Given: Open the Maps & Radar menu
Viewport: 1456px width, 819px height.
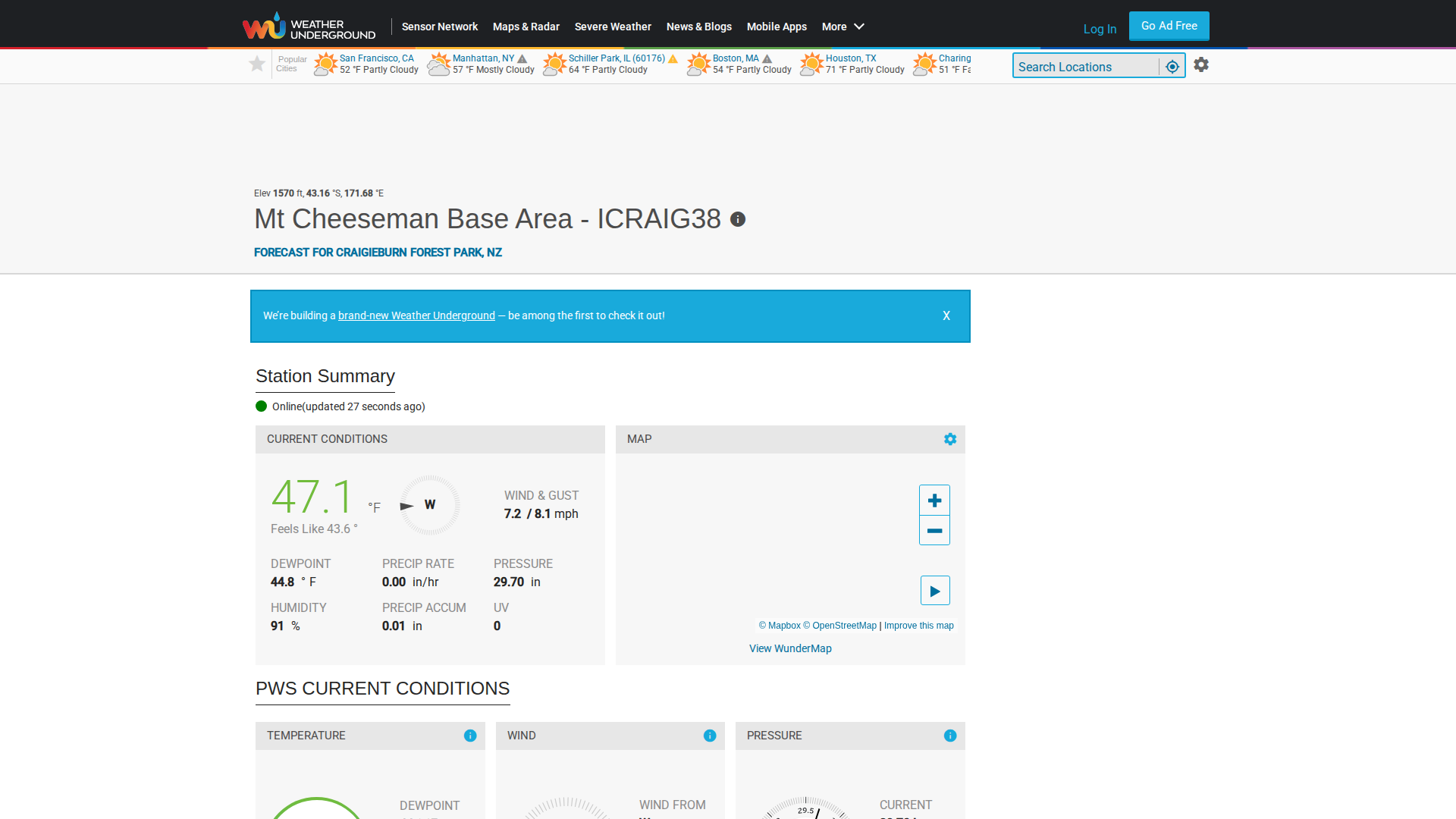Looking at the screenshot, I should point(526,27).
